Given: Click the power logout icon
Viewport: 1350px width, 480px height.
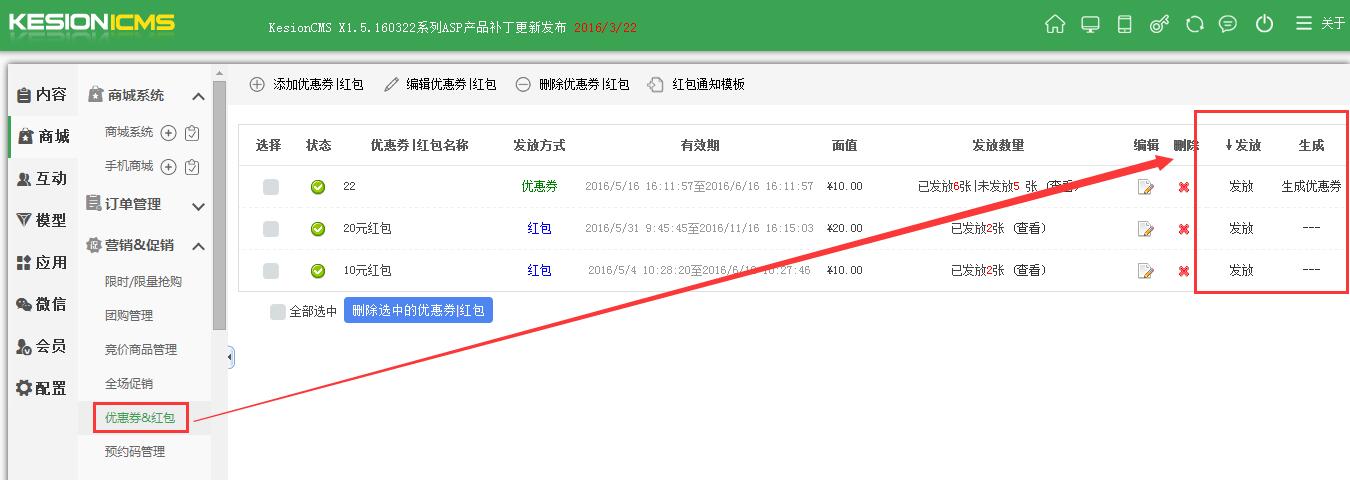Looking at the screenshot, I should 1265,24.
